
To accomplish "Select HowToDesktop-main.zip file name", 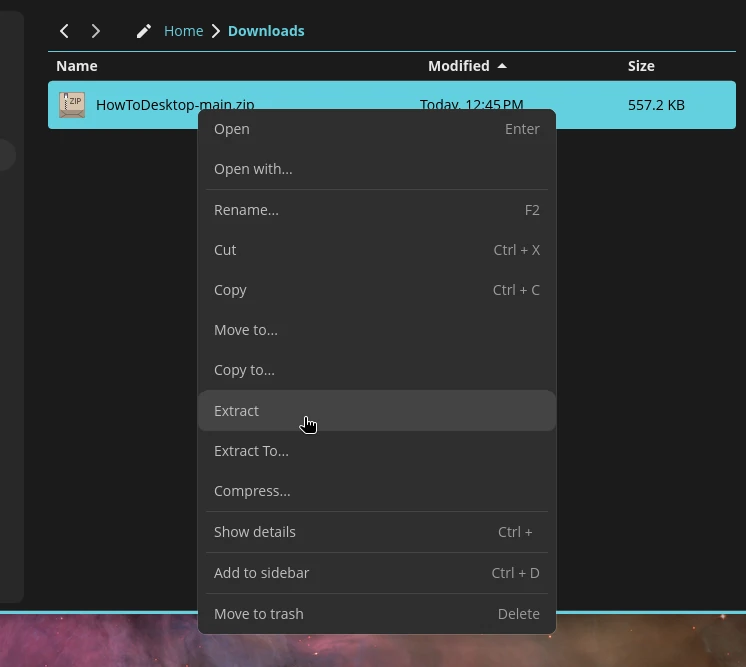I will [x=175, y=104].
